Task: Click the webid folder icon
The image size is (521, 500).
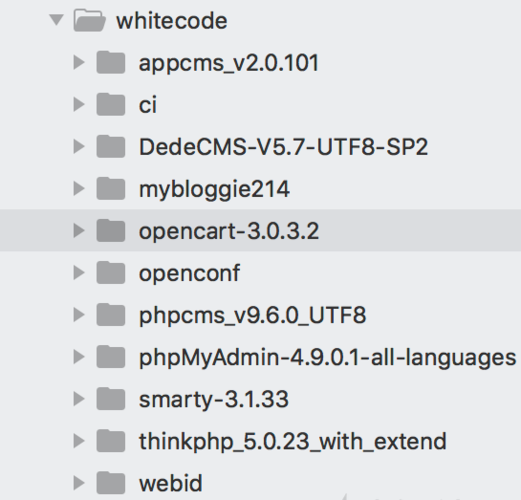Action: (x=111, y=483)
